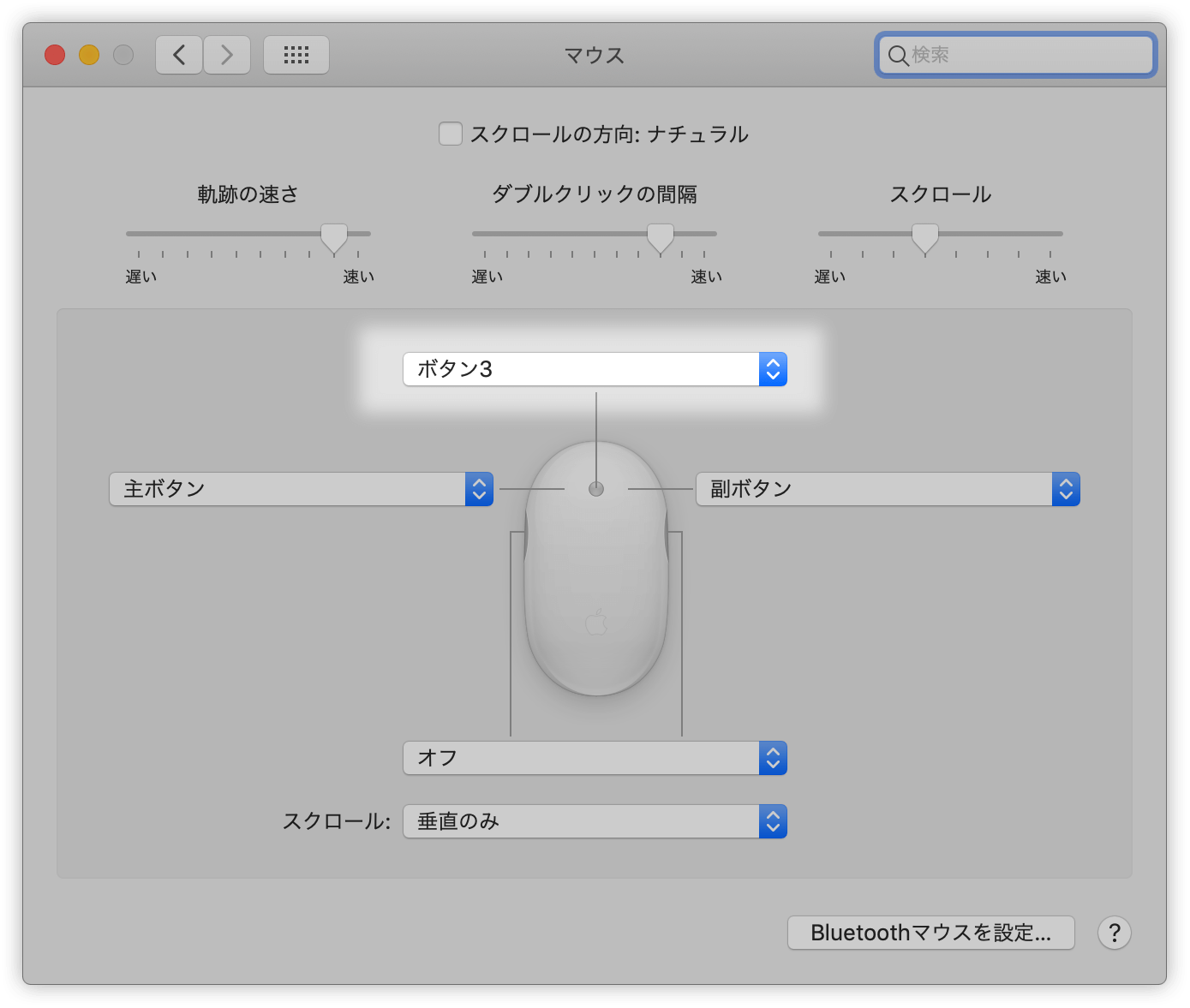The width and height of the screenshot is (1190, 1008).
Task: Click the 軌跡の速さ slider thumb
Action: pyautogui.click(x=334, y=238)
